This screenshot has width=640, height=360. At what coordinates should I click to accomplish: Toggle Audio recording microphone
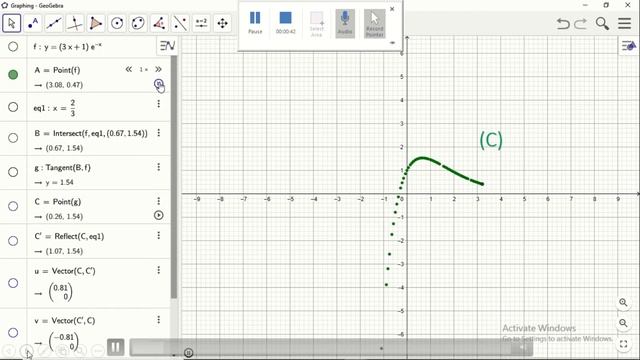345,23
